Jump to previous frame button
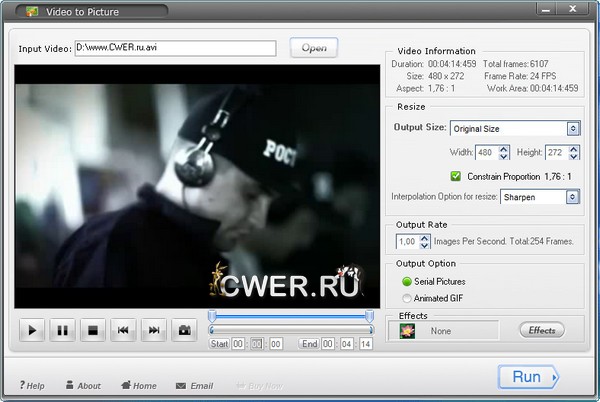Viewport: 600px width, 402px height. pyautogui.click(x=124, y=330)
